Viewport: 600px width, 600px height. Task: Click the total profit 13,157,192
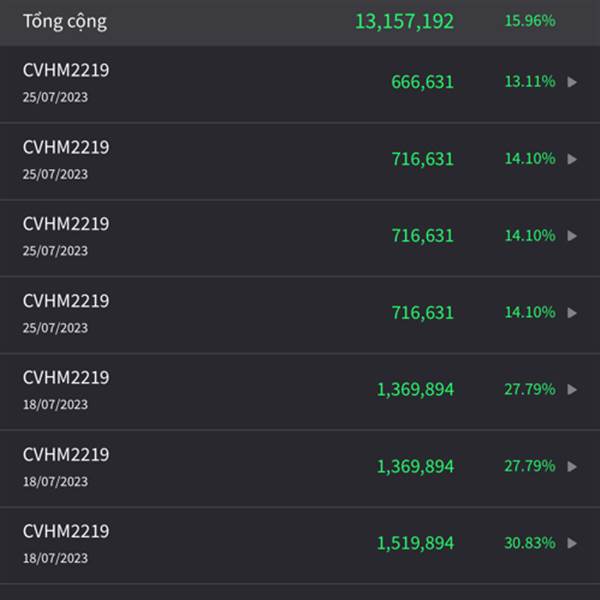[404, 21]
